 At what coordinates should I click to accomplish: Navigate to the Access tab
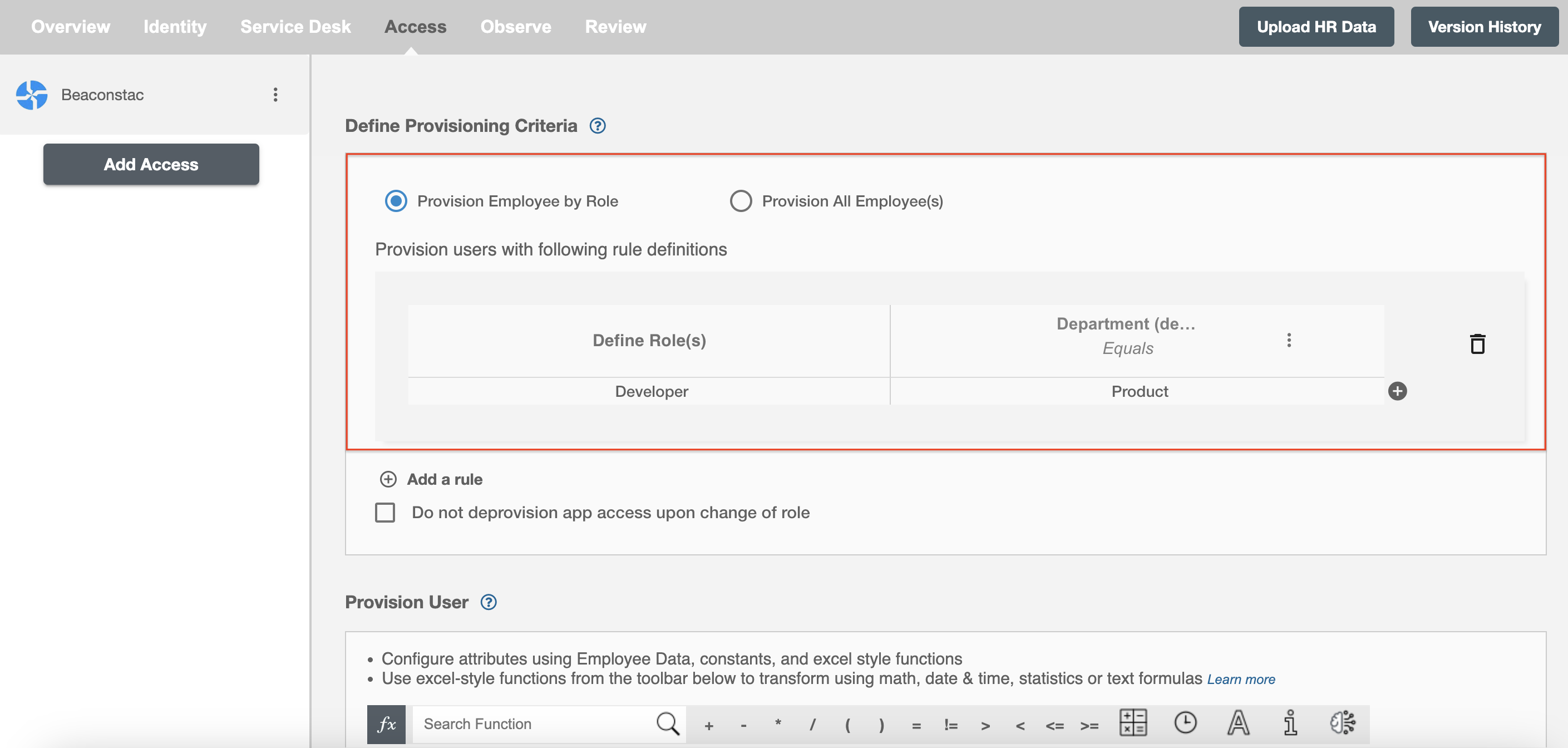tap(416, 27)
